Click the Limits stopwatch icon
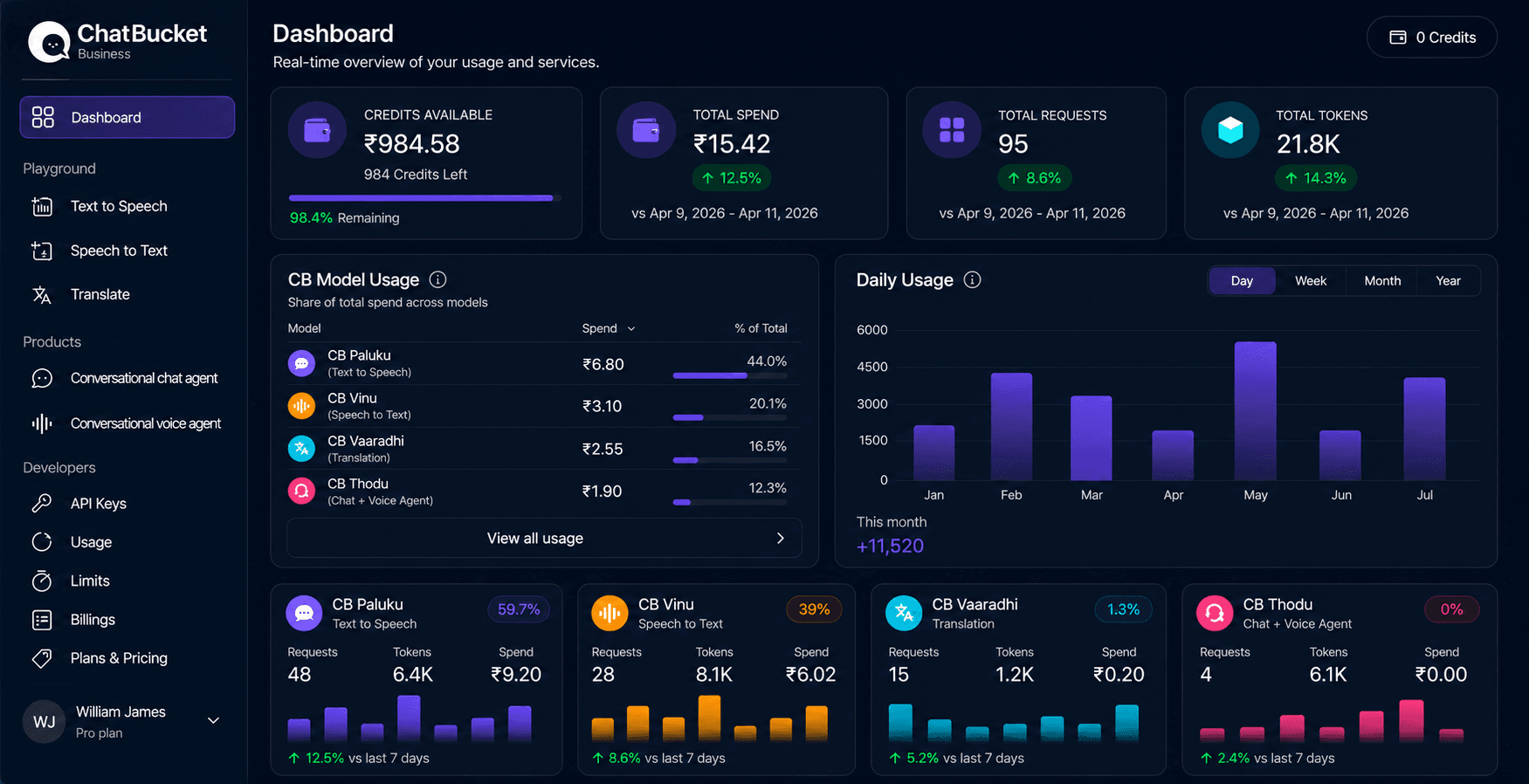This screenshot has width=1529, height=784. [42, 581]
